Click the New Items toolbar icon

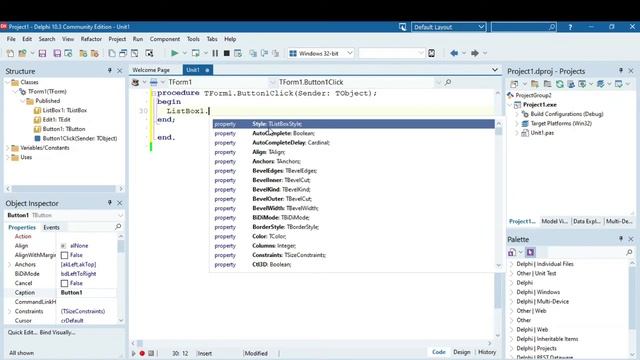pyautogui.click(x=10, y=53)
